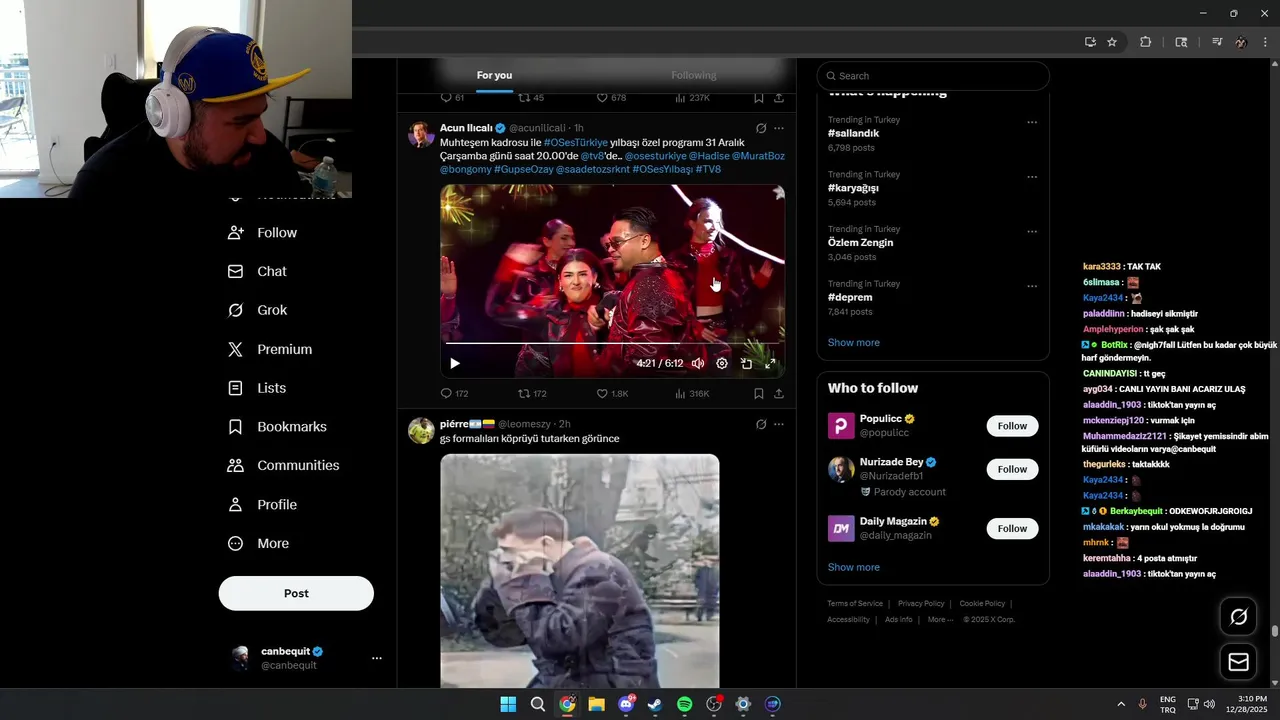The height and width of the screenshot is (720, 1280).
Task: Switch to the Following tab
Action: coord(693,75)
